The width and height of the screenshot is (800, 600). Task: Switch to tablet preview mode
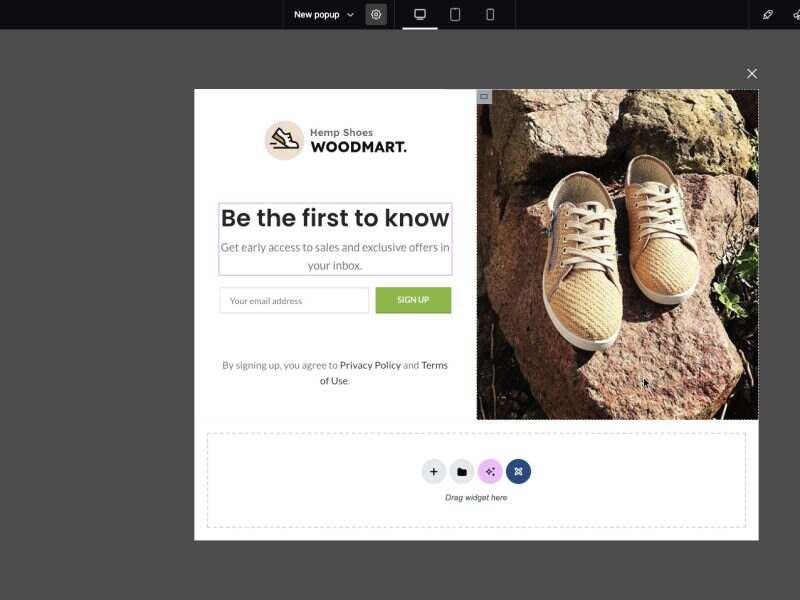(x=455, y=15)
